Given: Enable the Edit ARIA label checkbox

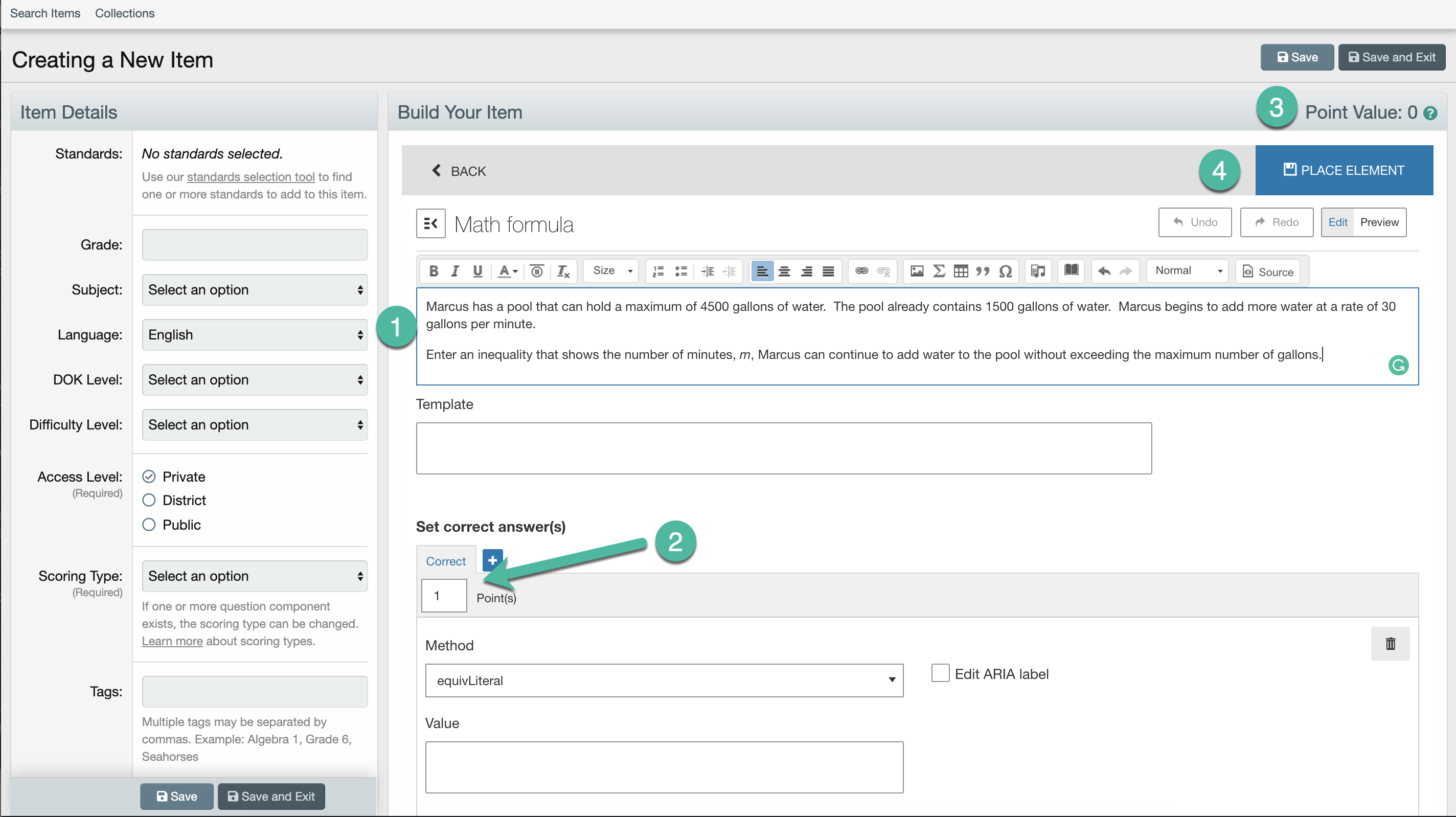Looking at the screenshot, I should click(x=940, y=673).
